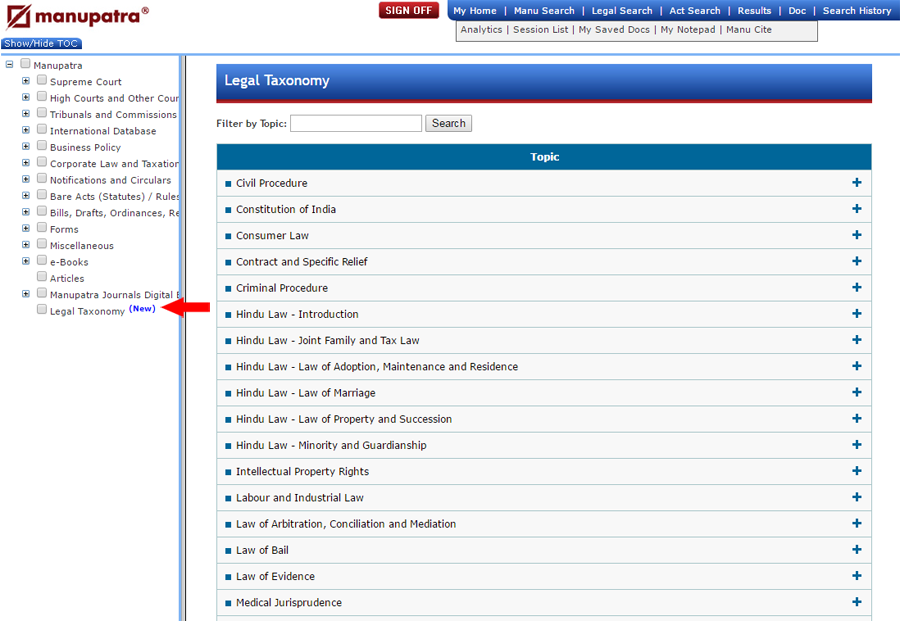Check the Supreme Court checkbox
This screenshot has height=621, width=900.
click(42, 80)
